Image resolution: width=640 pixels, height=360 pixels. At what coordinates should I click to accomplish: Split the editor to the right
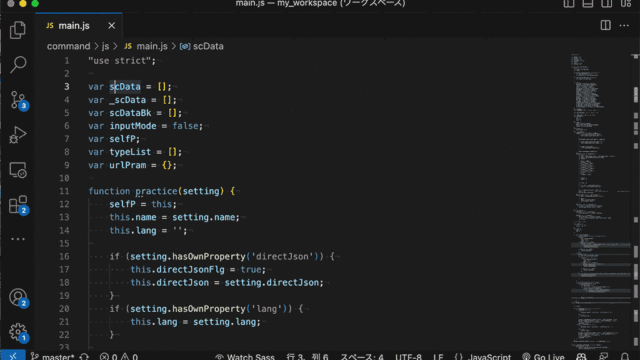coord(606,25)
